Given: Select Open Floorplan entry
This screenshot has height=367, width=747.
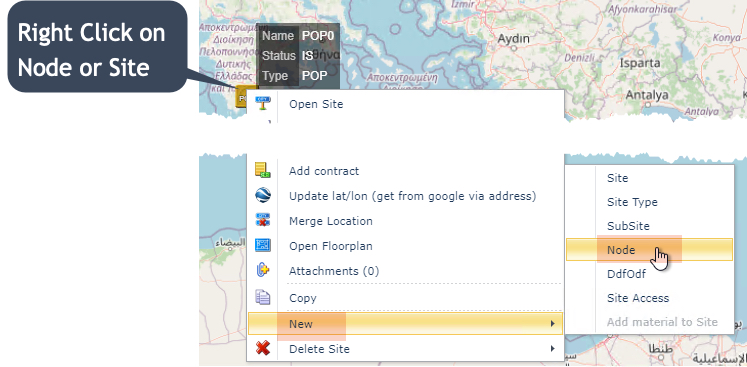Looking at the screenshot, I should point(405,246).
